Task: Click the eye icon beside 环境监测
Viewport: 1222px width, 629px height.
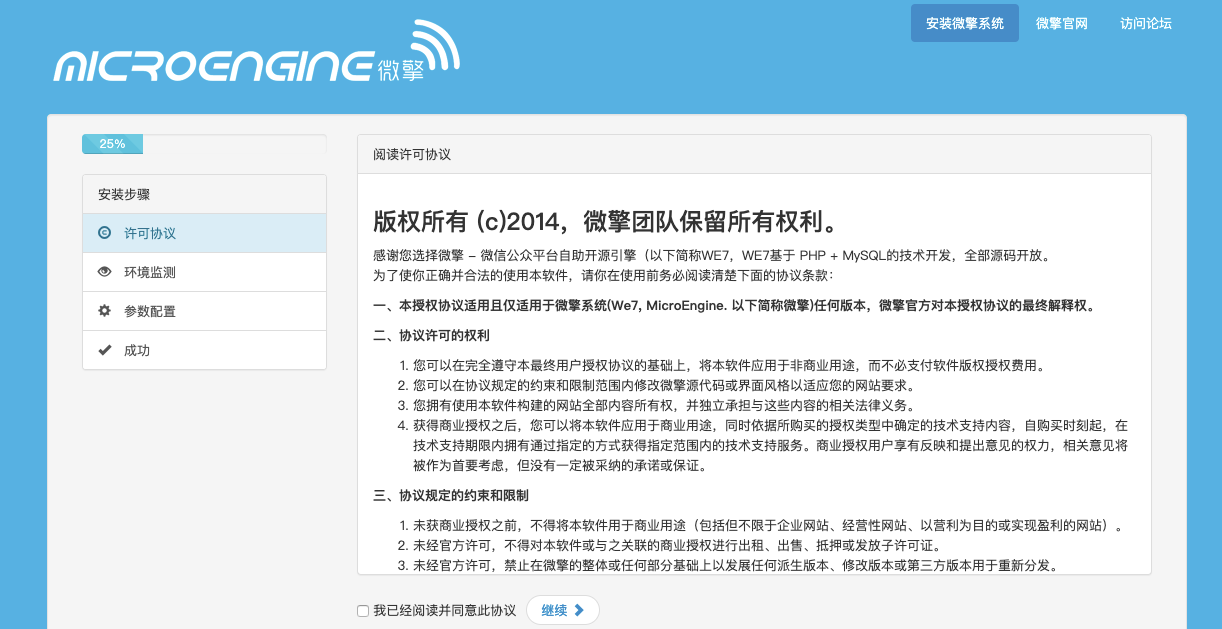Action: click(x=104, y=272)
